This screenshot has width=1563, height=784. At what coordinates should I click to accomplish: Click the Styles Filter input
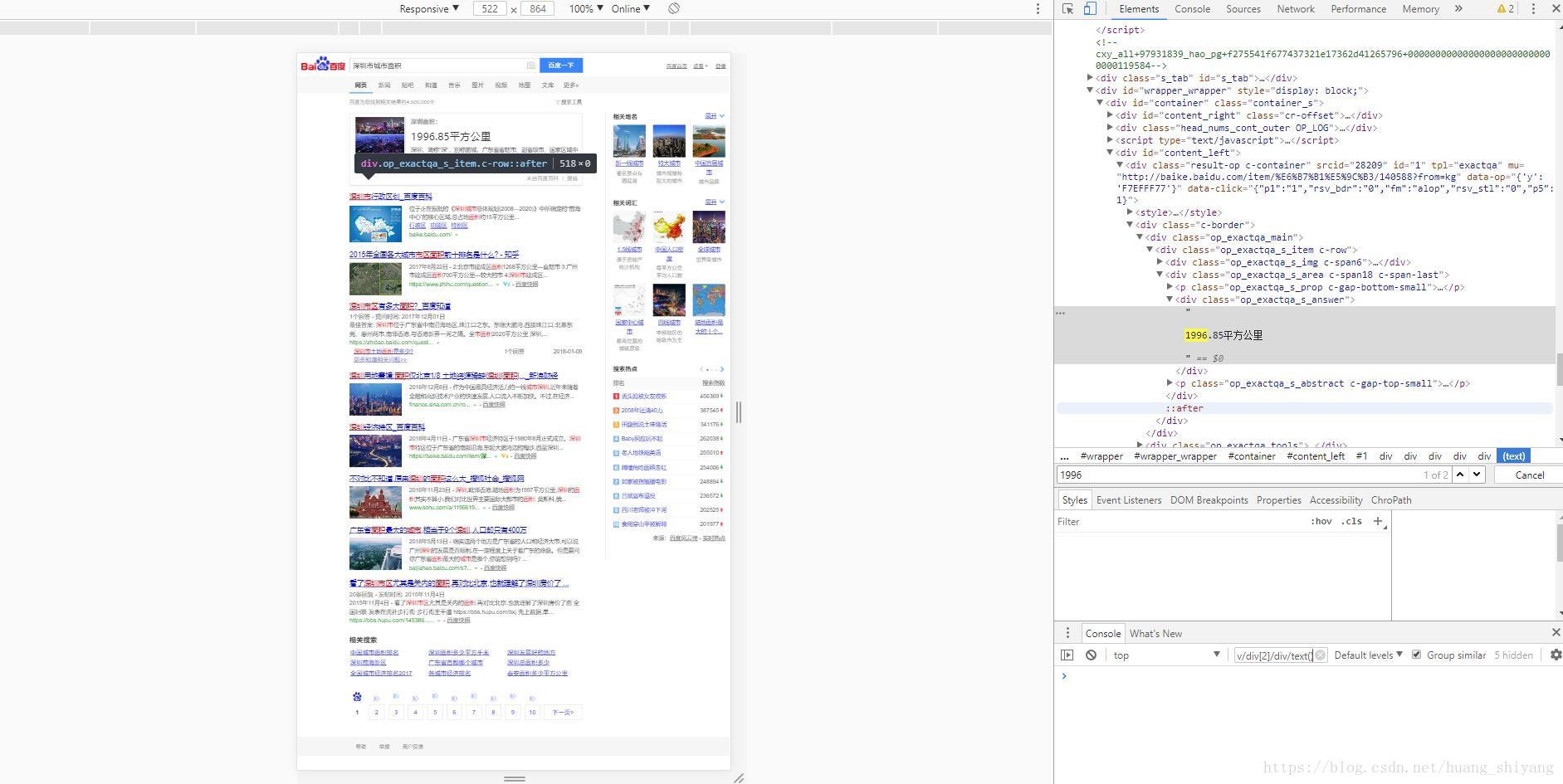pos(1179,521)
